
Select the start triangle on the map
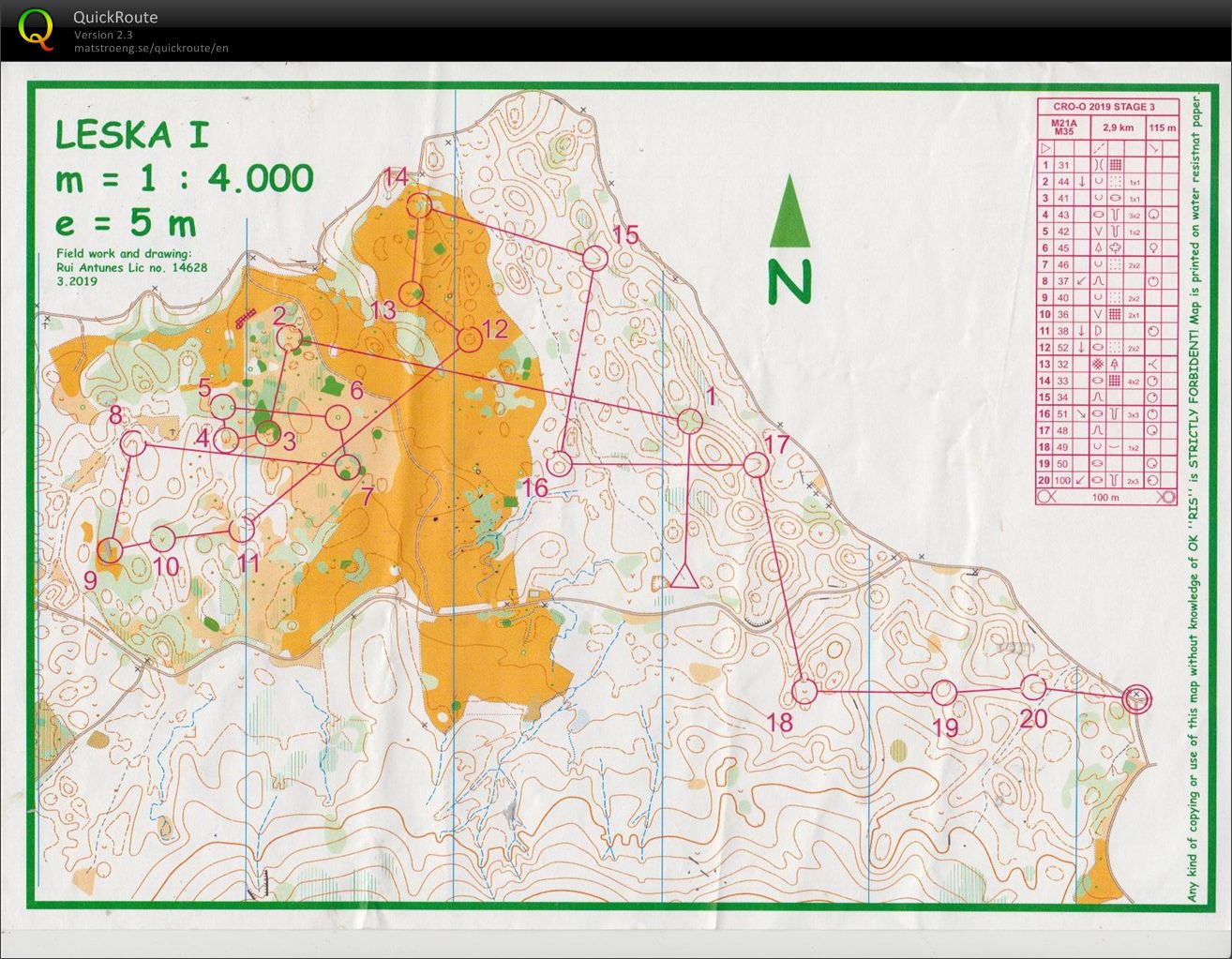pyautogui.click(x=683, y=574)
